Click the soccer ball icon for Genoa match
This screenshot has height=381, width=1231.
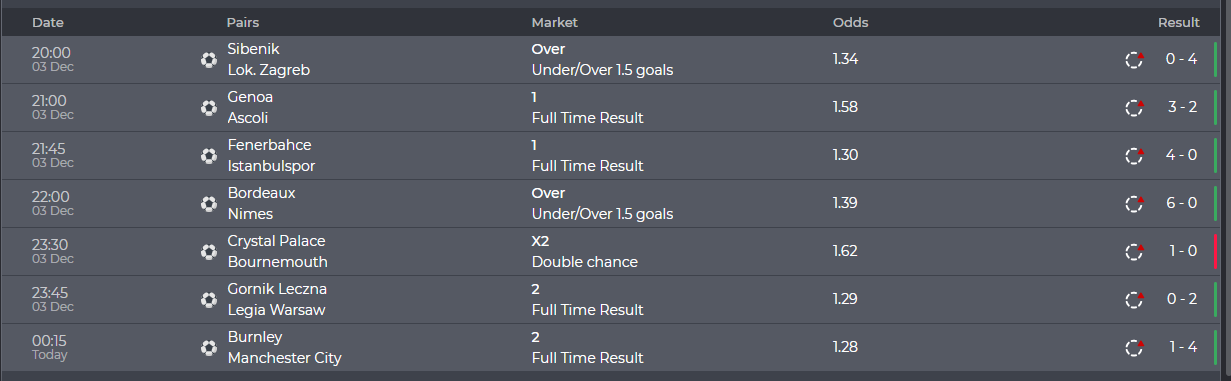pos(208,108)
